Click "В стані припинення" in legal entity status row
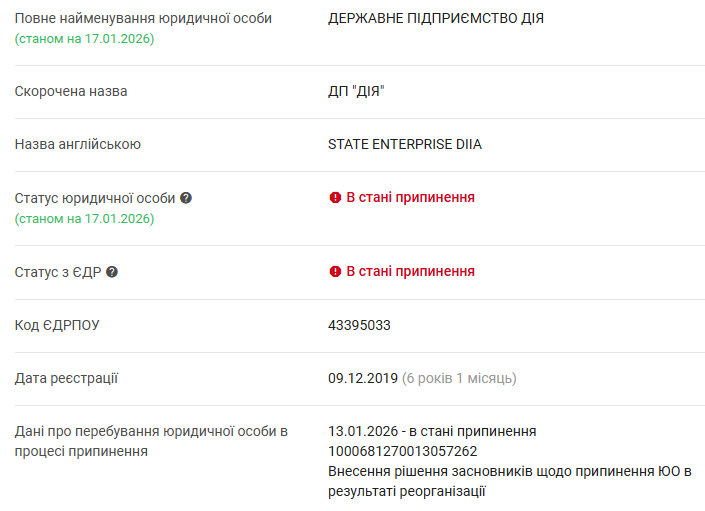Image resolution: width=705 pixels, height=511 pixels. (410, 198)
